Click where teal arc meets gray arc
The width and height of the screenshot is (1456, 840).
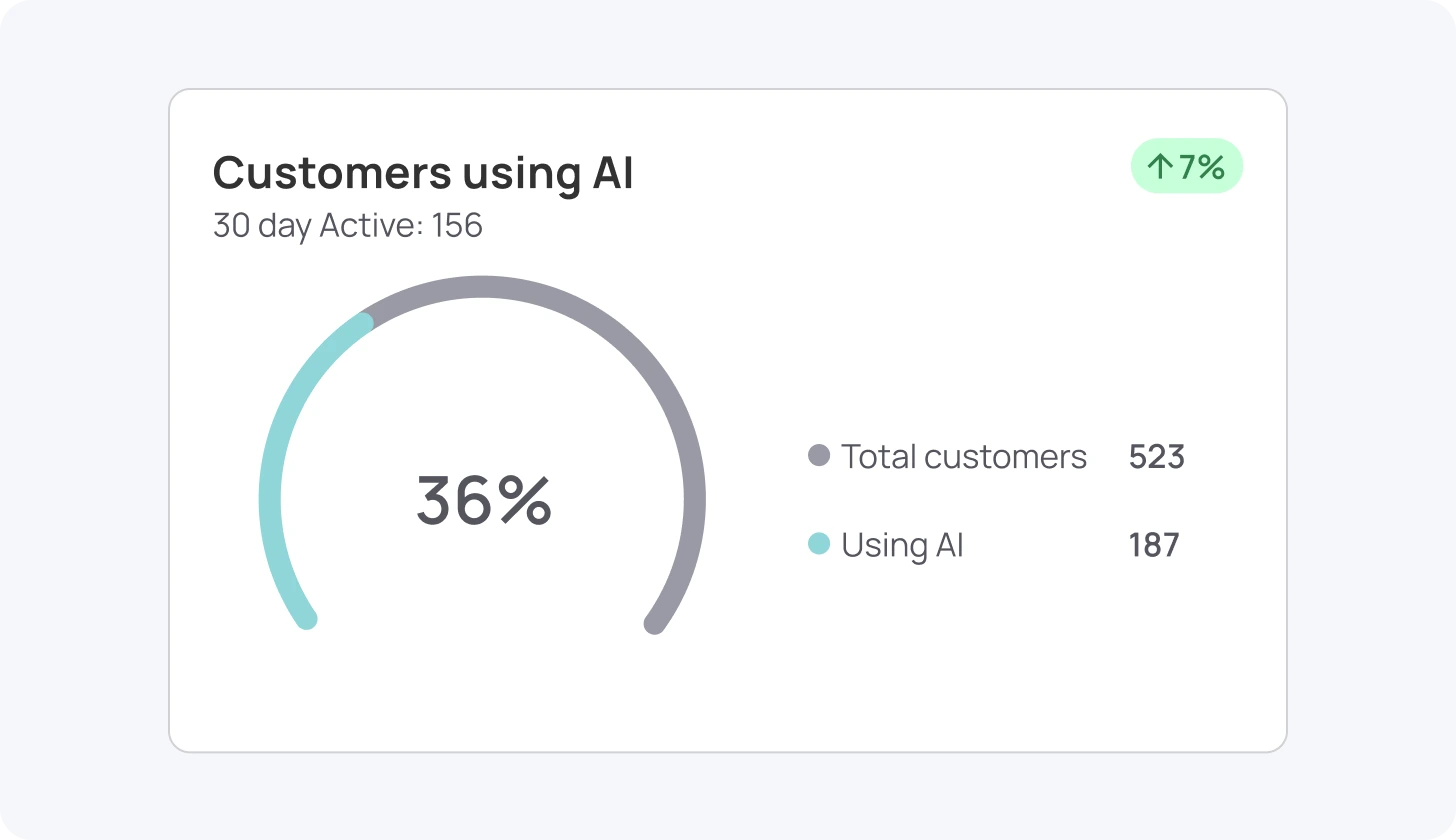point(365,321)
